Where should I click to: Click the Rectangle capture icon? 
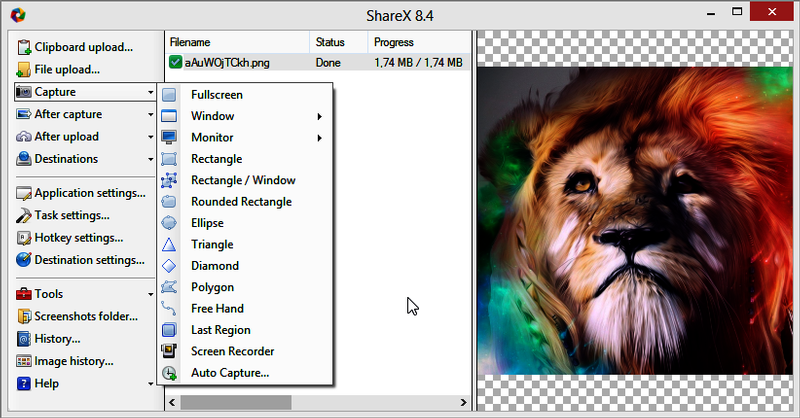[x=169, y=159]
